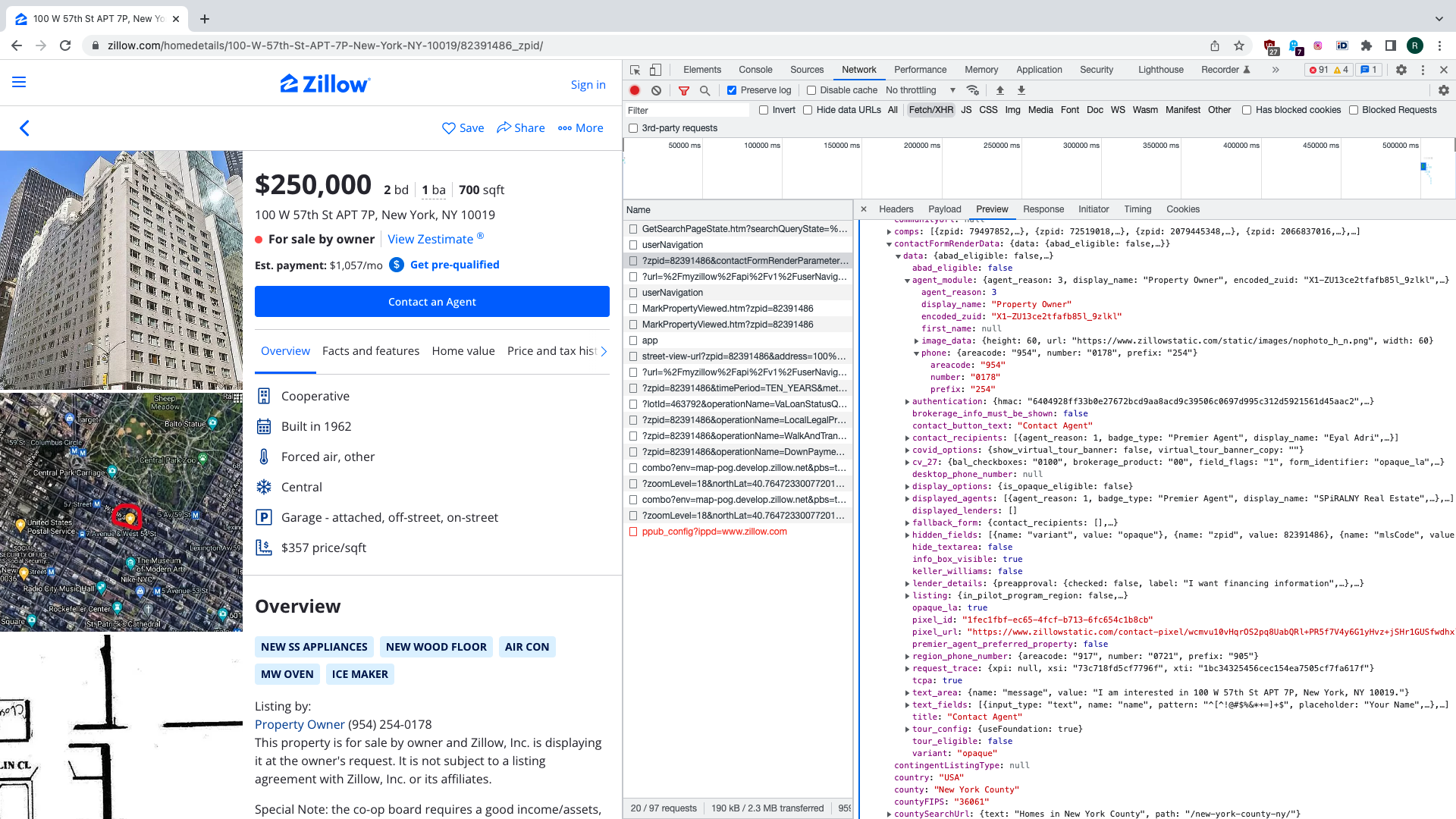Collapse the contactFormRenderData node

889,244
